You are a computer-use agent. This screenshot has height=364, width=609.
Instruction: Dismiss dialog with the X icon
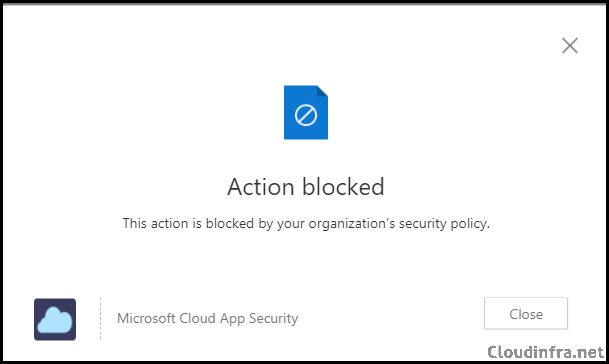pyautogui.click(x=570, y=45)
